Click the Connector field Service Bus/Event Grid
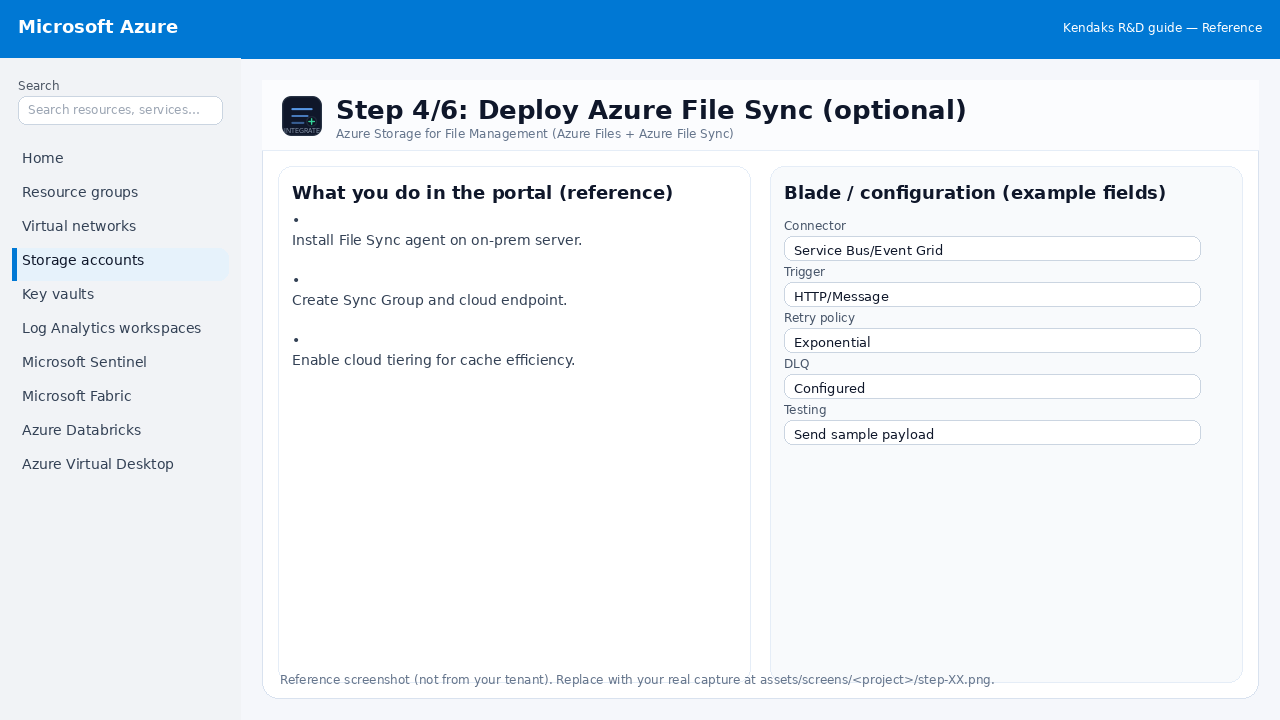This screenshot has height=720, width=1280. coord(992,249)
